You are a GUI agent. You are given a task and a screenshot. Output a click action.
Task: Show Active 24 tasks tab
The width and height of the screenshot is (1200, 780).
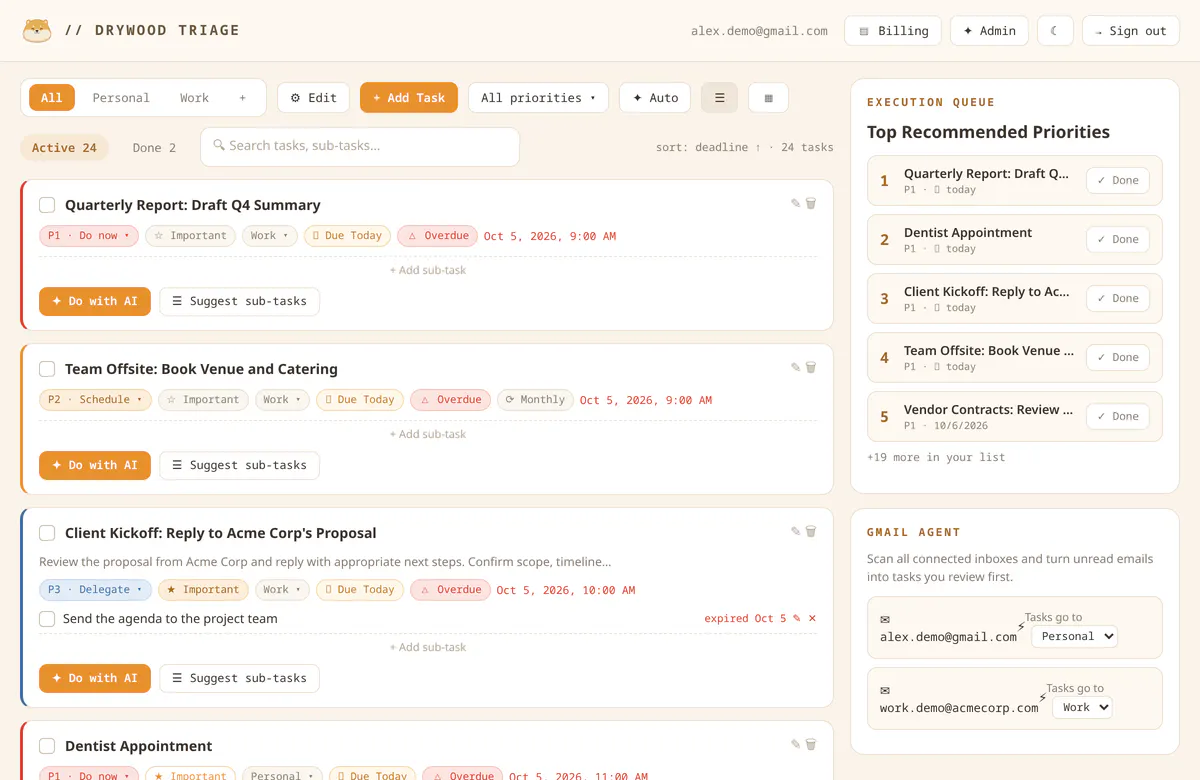[64, 148]
